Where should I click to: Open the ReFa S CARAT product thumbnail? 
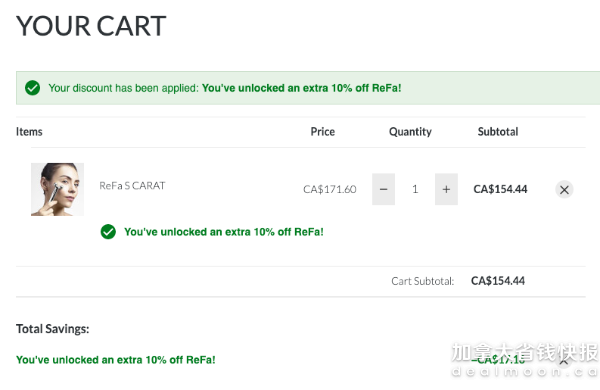click(57, 189)
